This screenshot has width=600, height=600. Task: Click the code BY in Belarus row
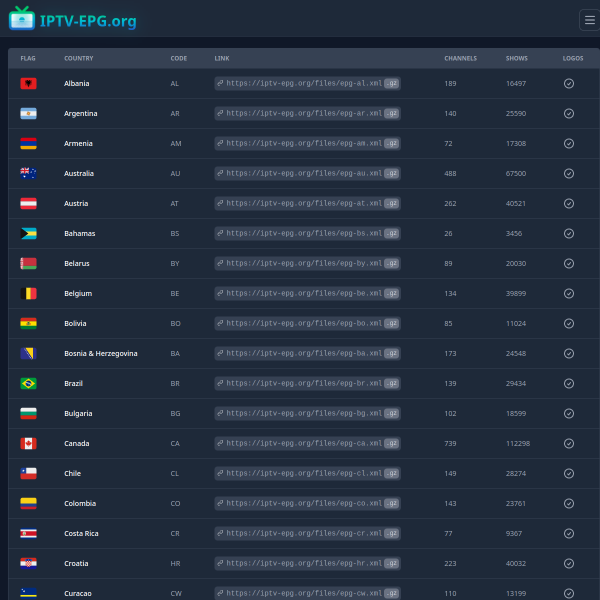pyautogui.click(x=175, y=263)
